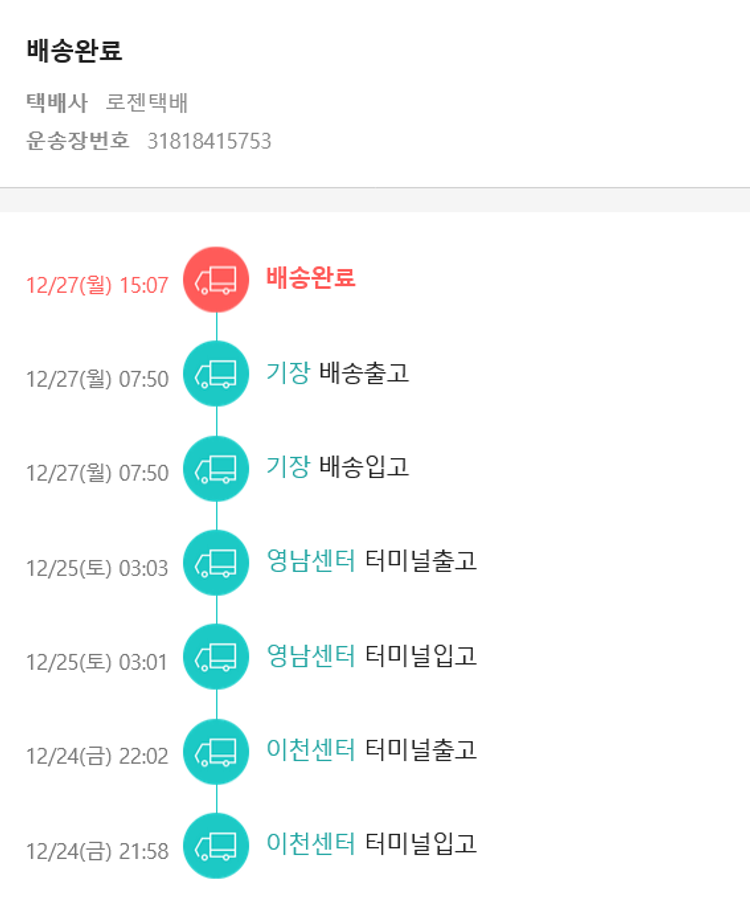750x911 pixels.
Task: Click the 이천센터 터미널입고 truck icon
Action: pyautogui.click(x=216, y=845)
